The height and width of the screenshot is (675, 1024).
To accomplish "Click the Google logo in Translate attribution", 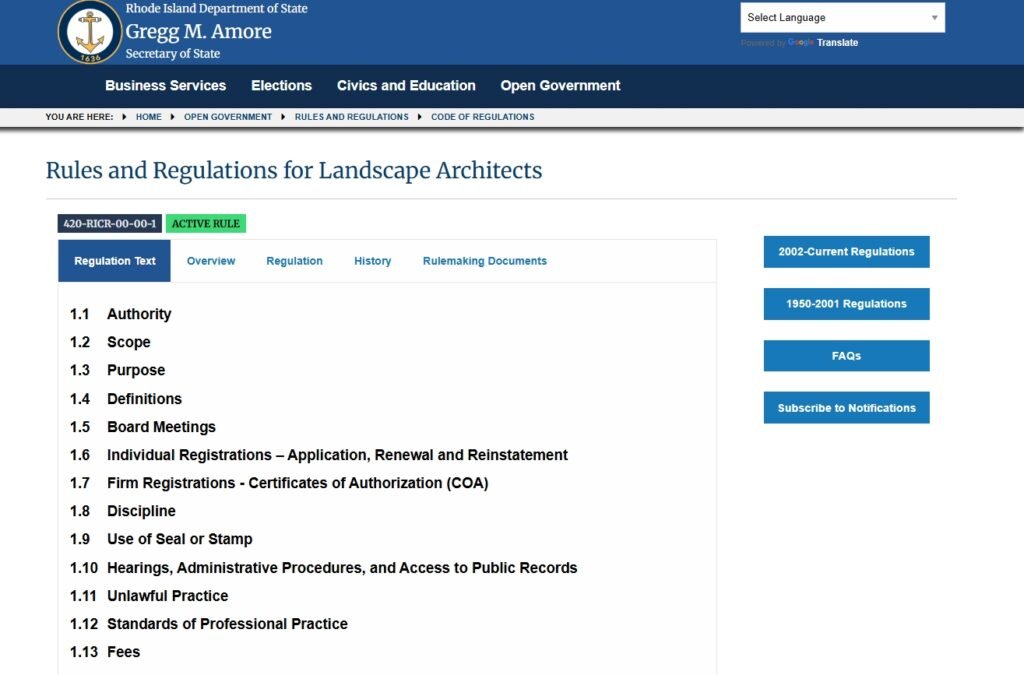I will [801, 43].
